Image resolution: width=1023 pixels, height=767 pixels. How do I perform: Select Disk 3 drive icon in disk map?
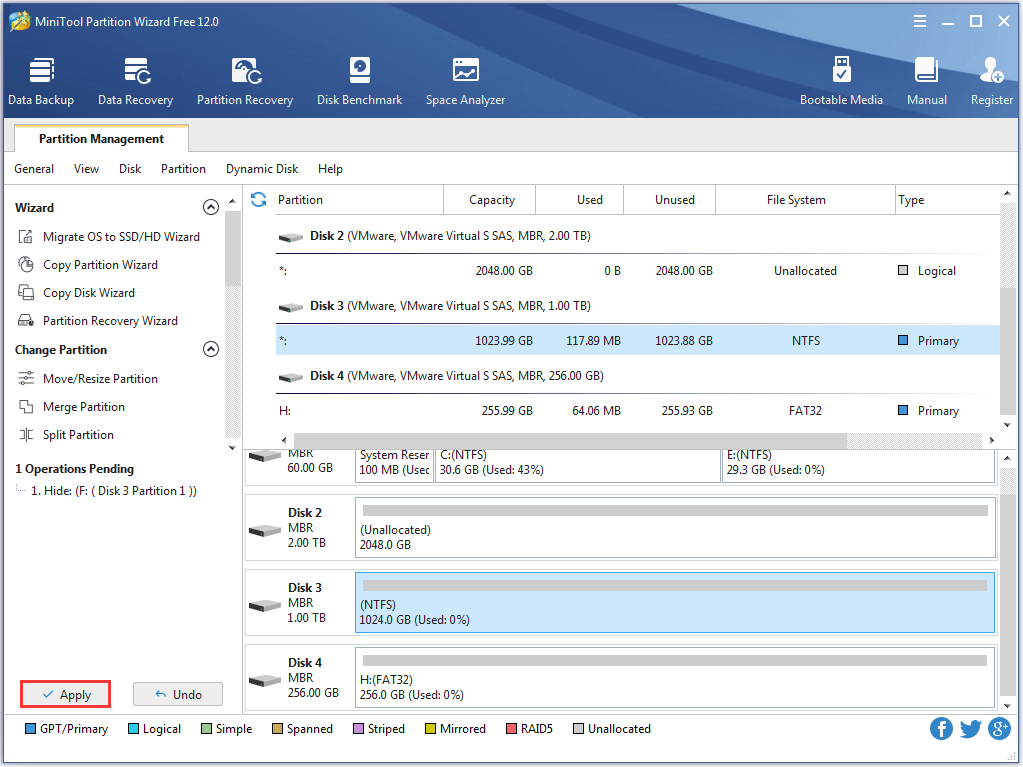[265, 606]
